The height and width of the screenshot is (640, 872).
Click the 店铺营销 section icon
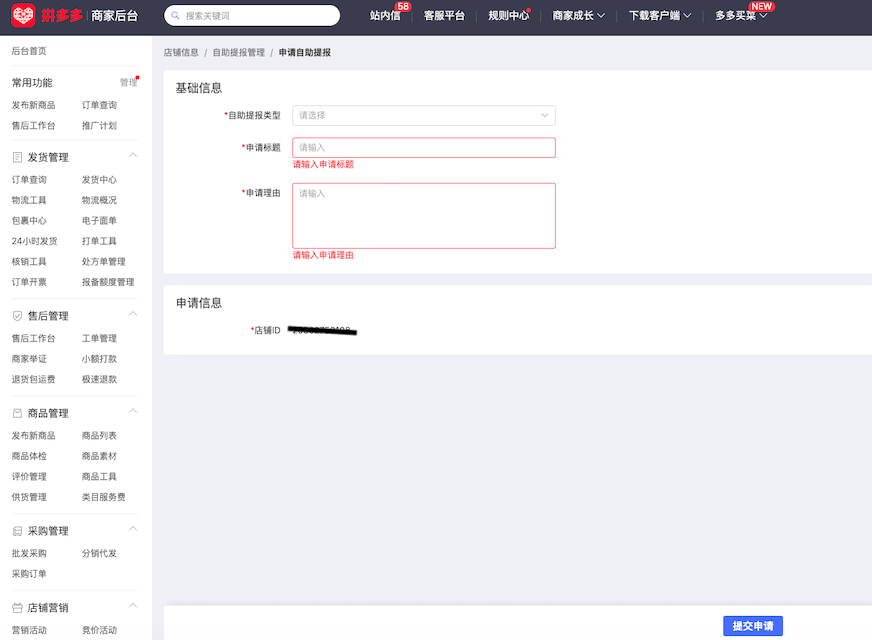(x=17, y=608)
